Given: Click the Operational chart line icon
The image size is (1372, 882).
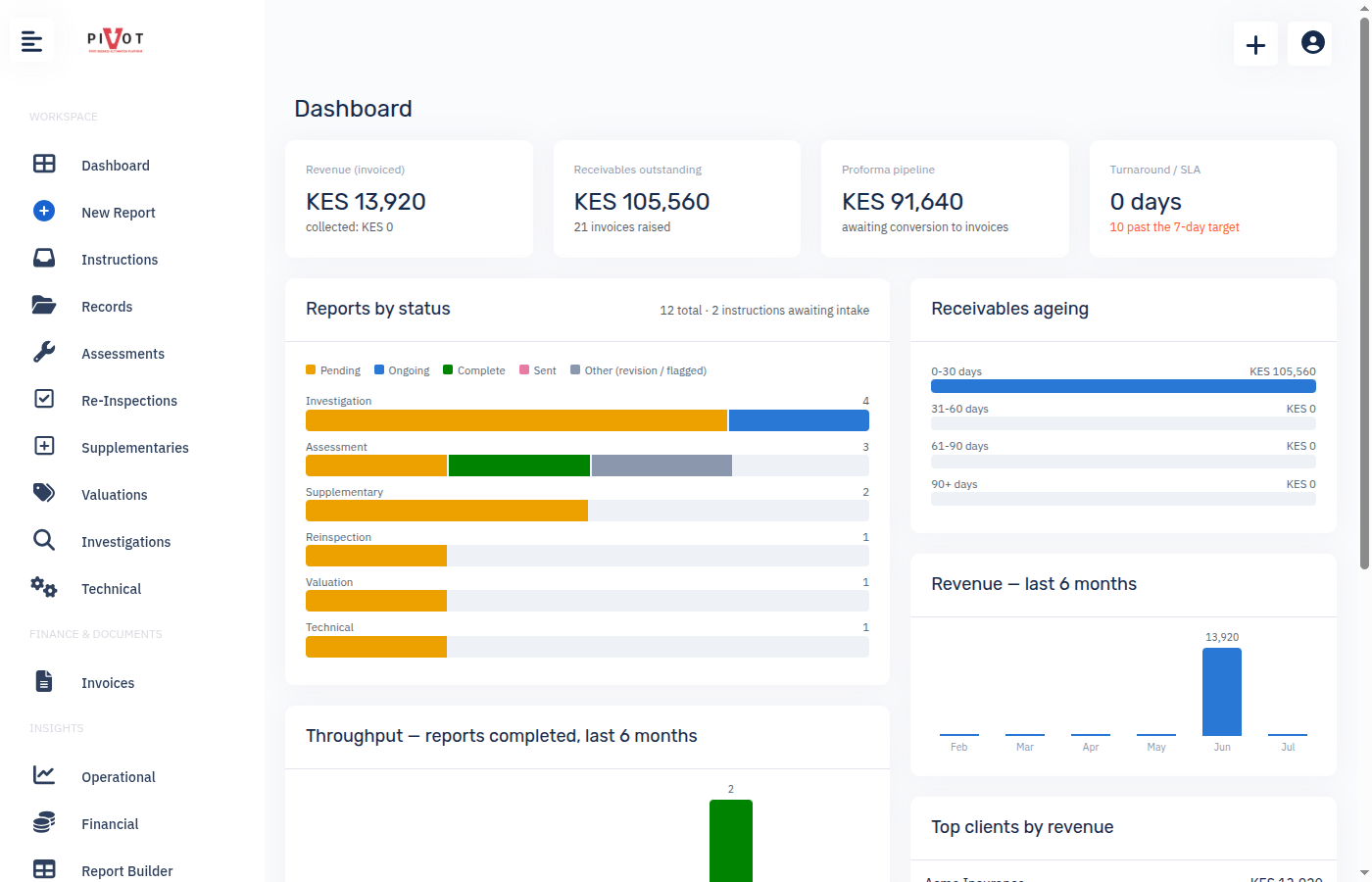Looking at the screenshot, I should [x=44, y=775].
